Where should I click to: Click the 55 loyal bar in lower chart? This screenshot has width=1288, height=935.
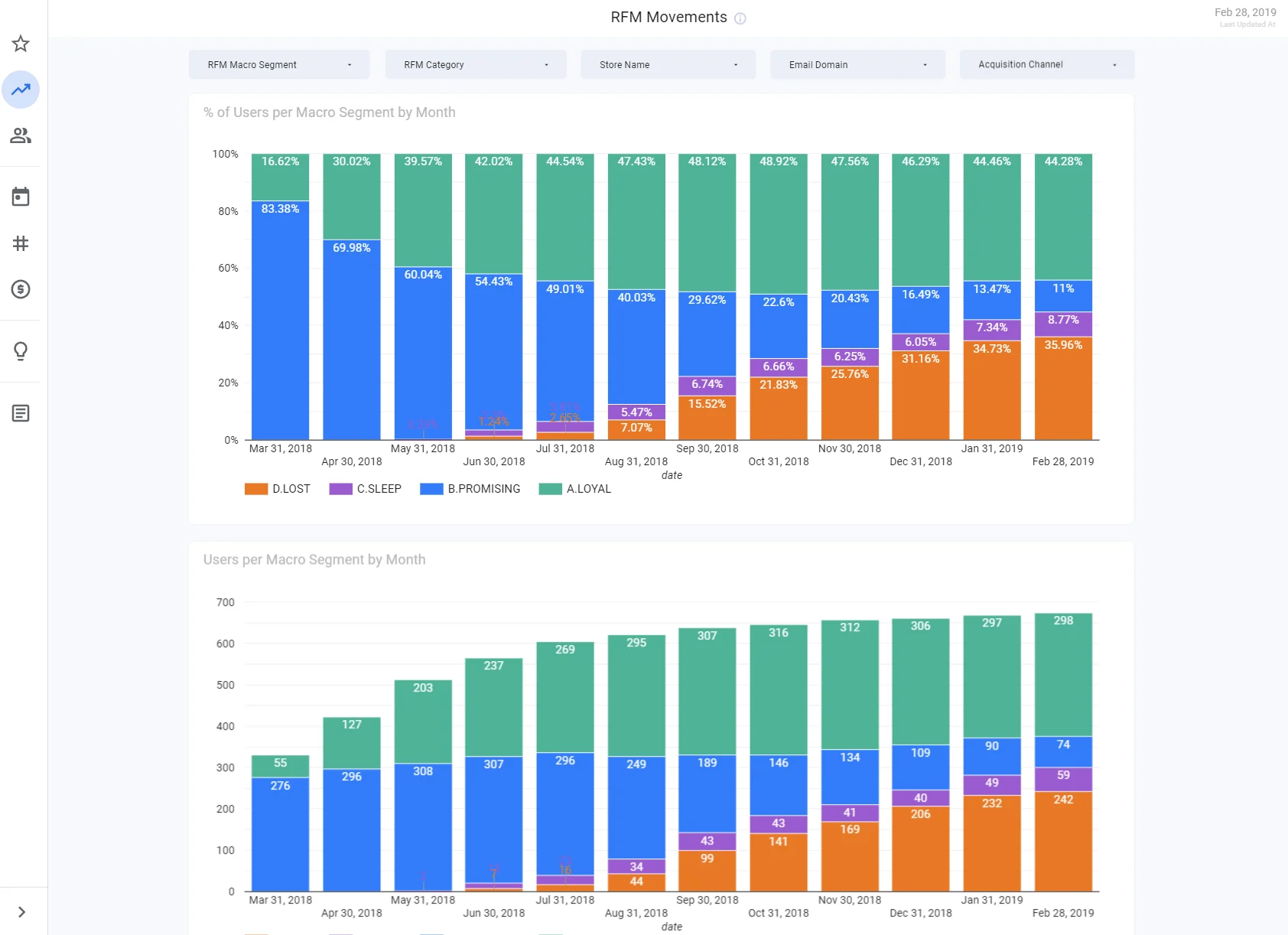pos(280,766)
